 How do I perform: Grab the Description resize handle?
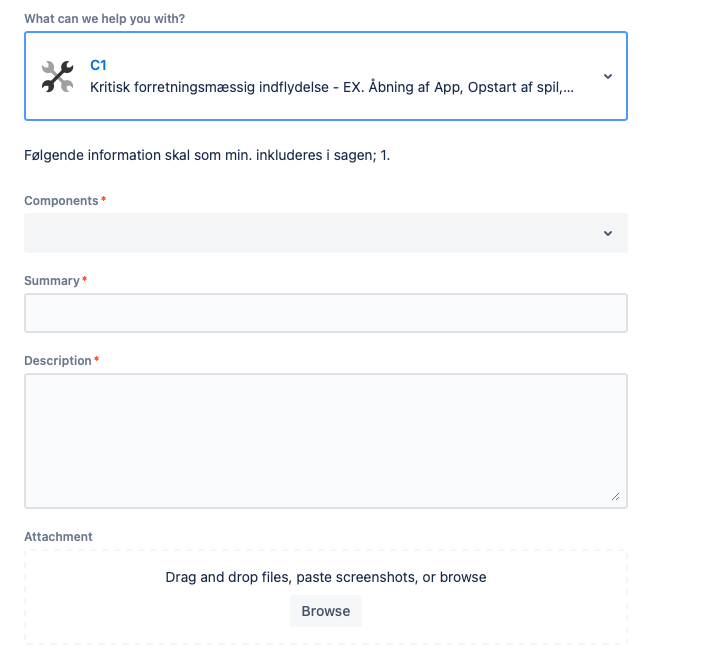pyautogui.click(x=615, y=497)
